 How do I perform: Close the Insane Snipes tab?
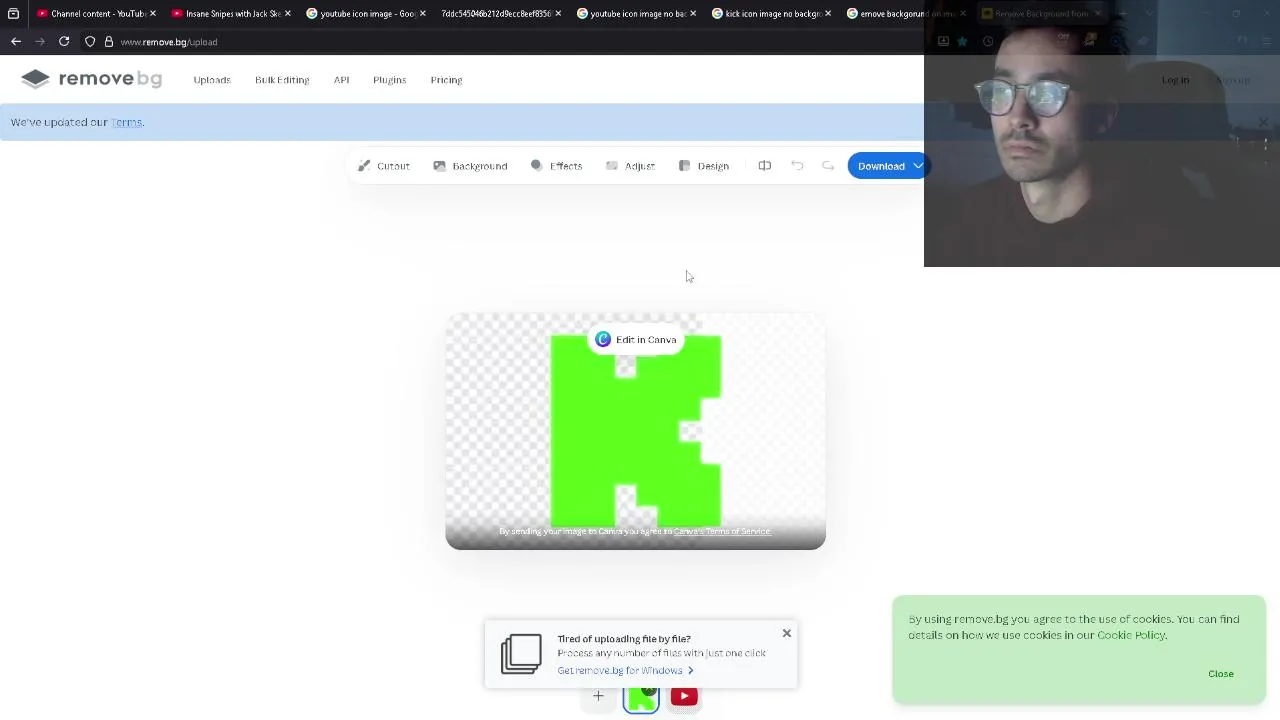288,14
